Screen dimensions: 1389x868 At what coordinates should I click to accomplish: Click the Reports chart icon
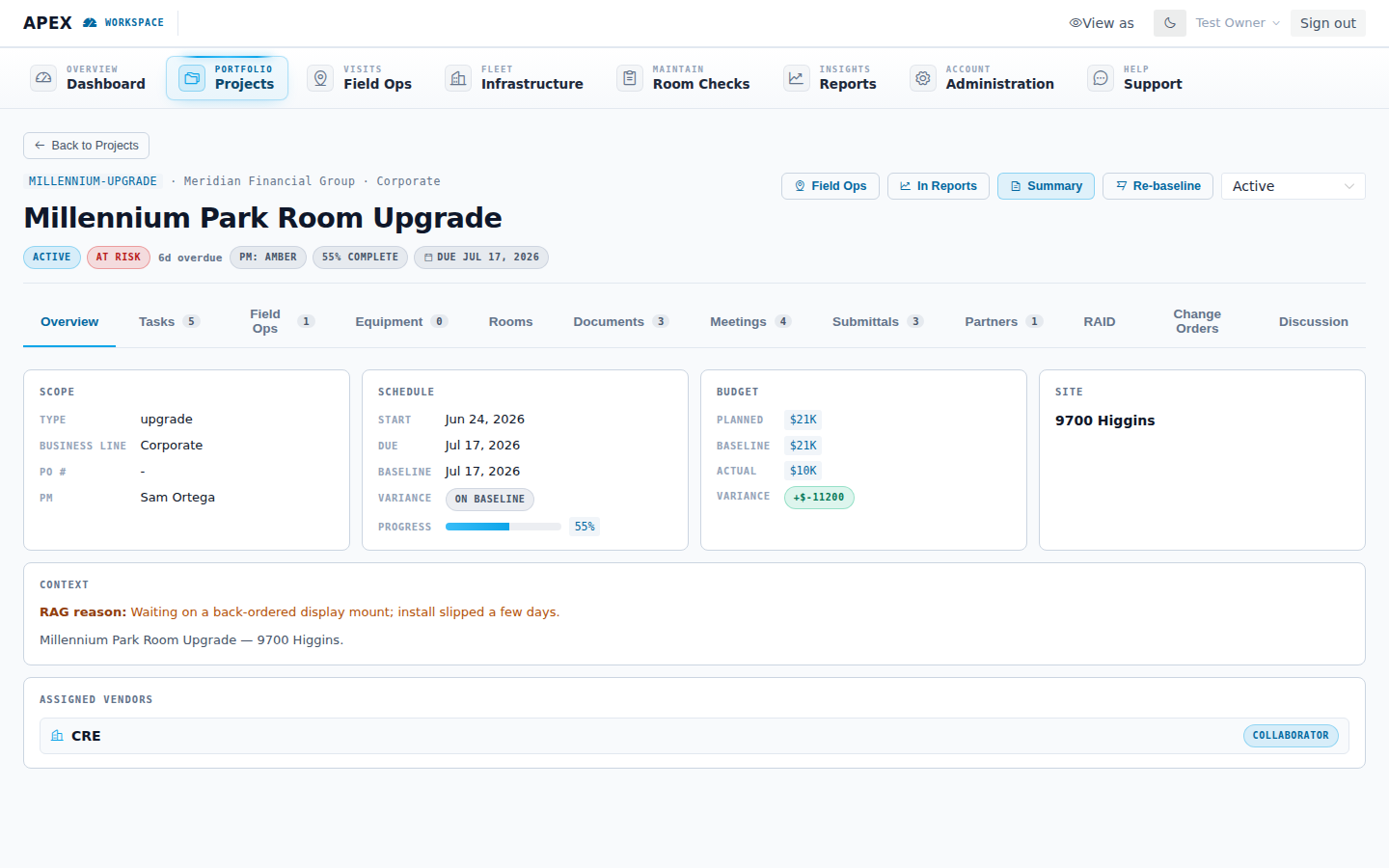point(796,78)
